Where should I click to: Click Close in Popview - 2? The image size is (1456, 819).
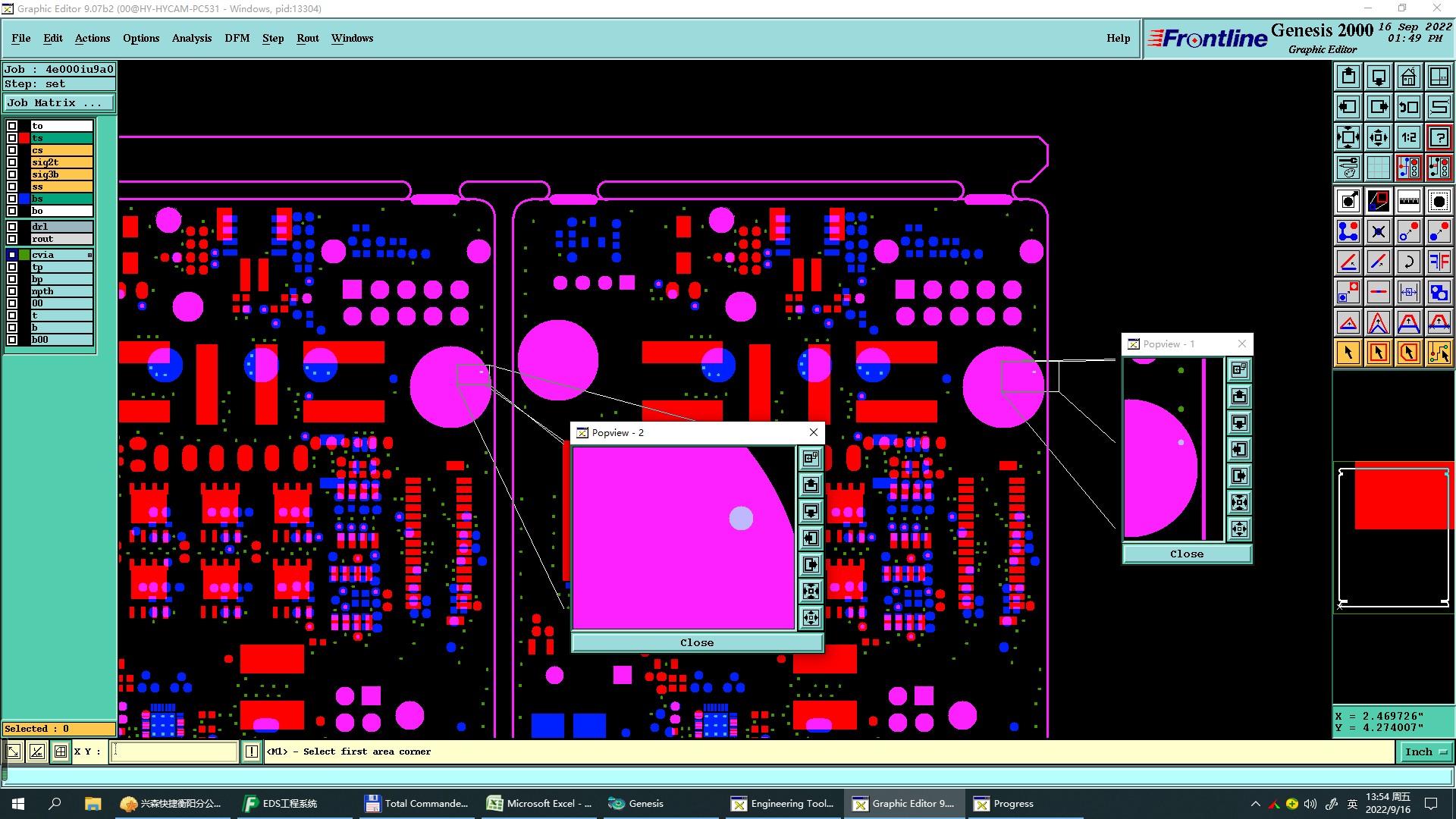(697, 643)
